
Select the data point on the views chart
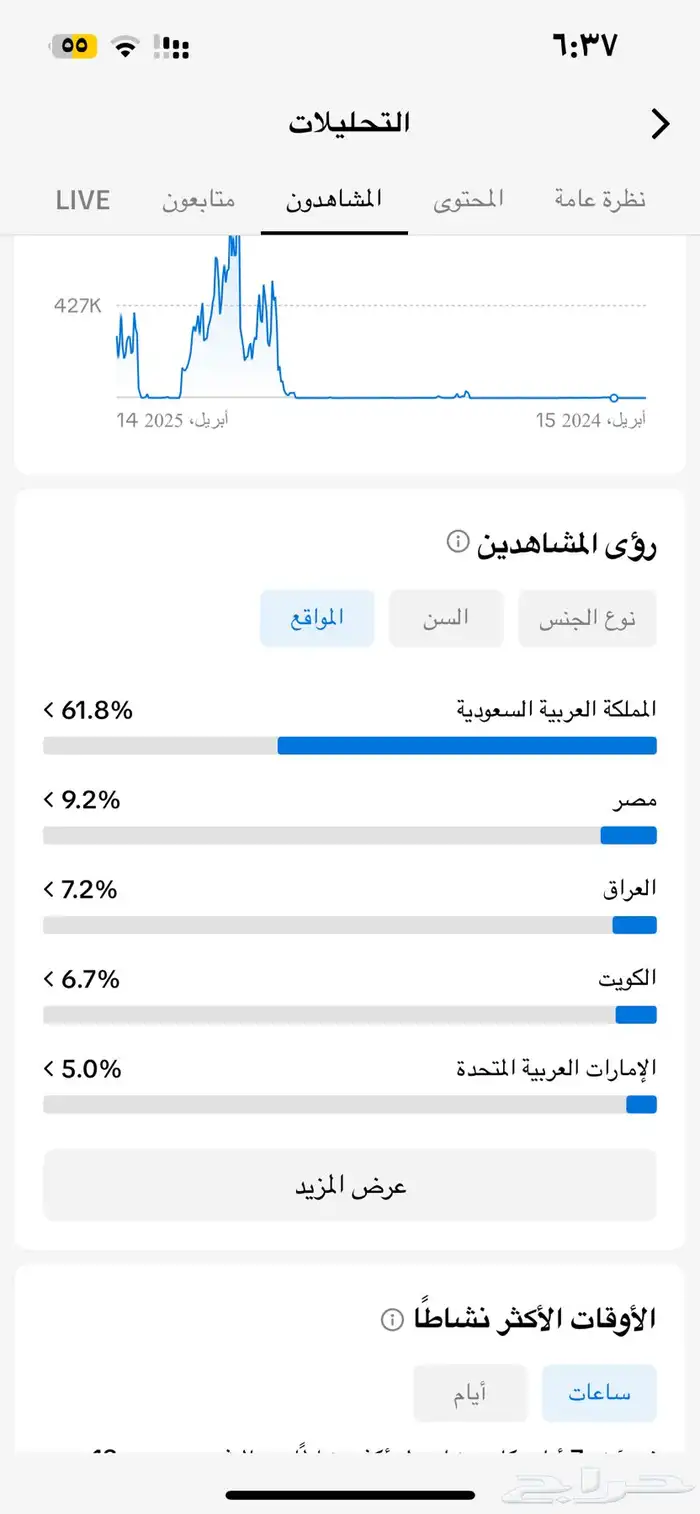tap(613, 397)
